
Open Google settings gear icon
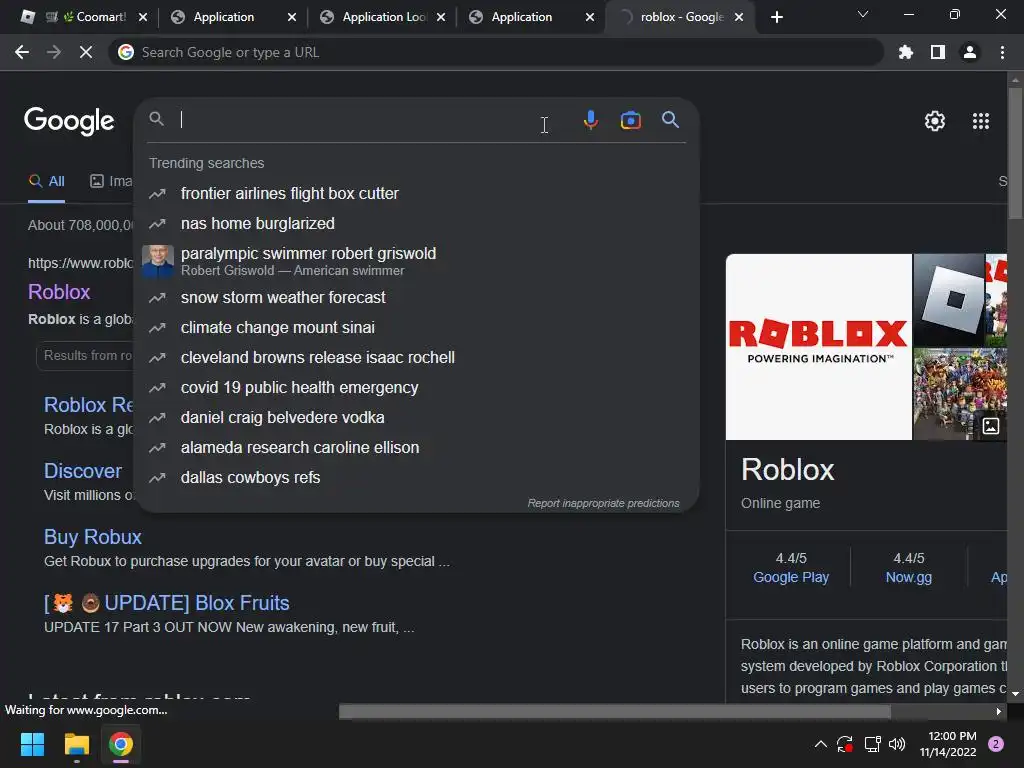point(935,121)
